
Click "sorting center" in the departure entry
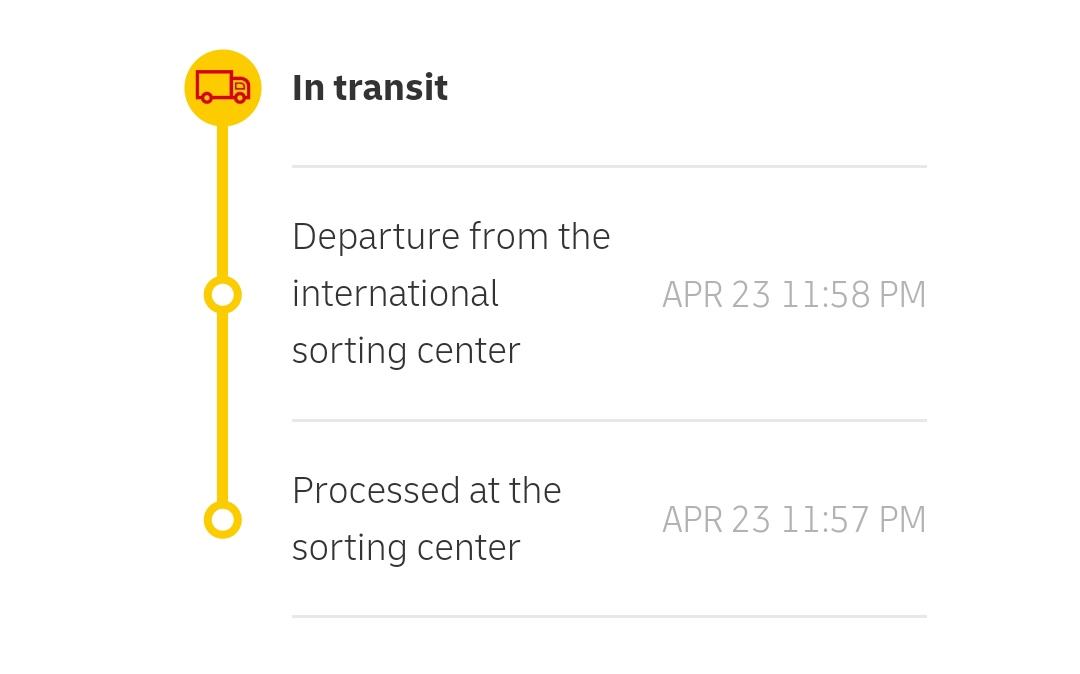[x=406, y=351]
